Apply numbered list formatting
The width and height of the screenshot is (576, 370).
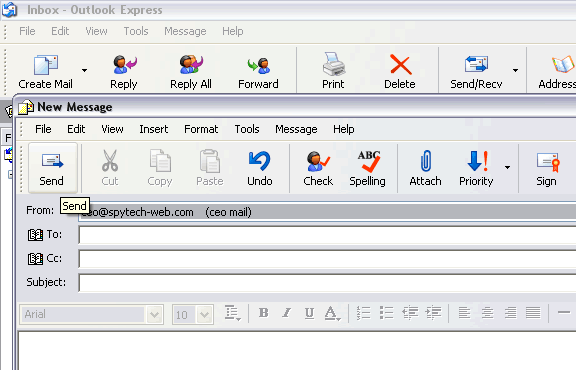363,313
